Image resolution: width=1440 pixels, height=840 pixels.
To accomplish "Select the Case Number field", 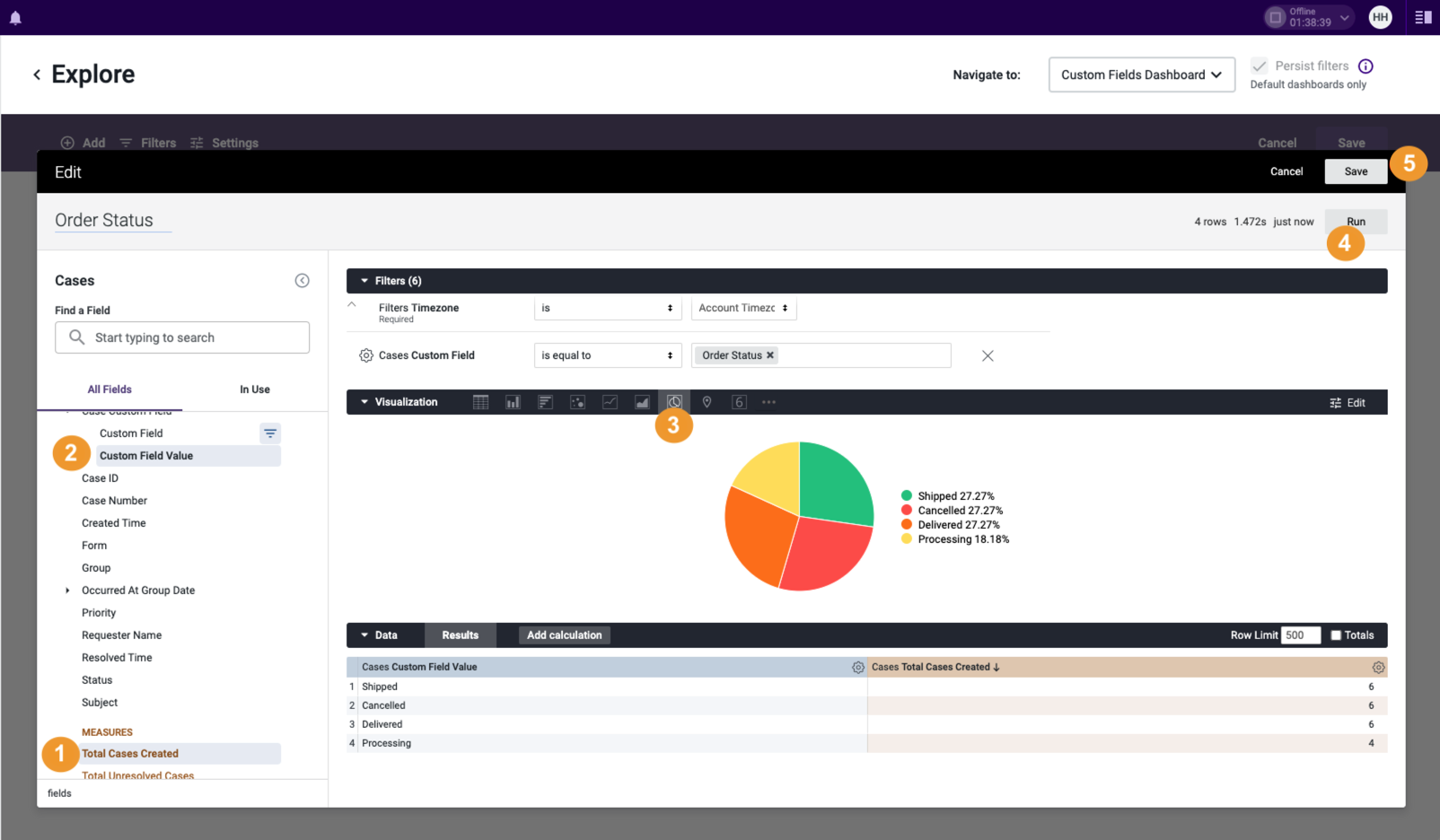I will 114,501.
